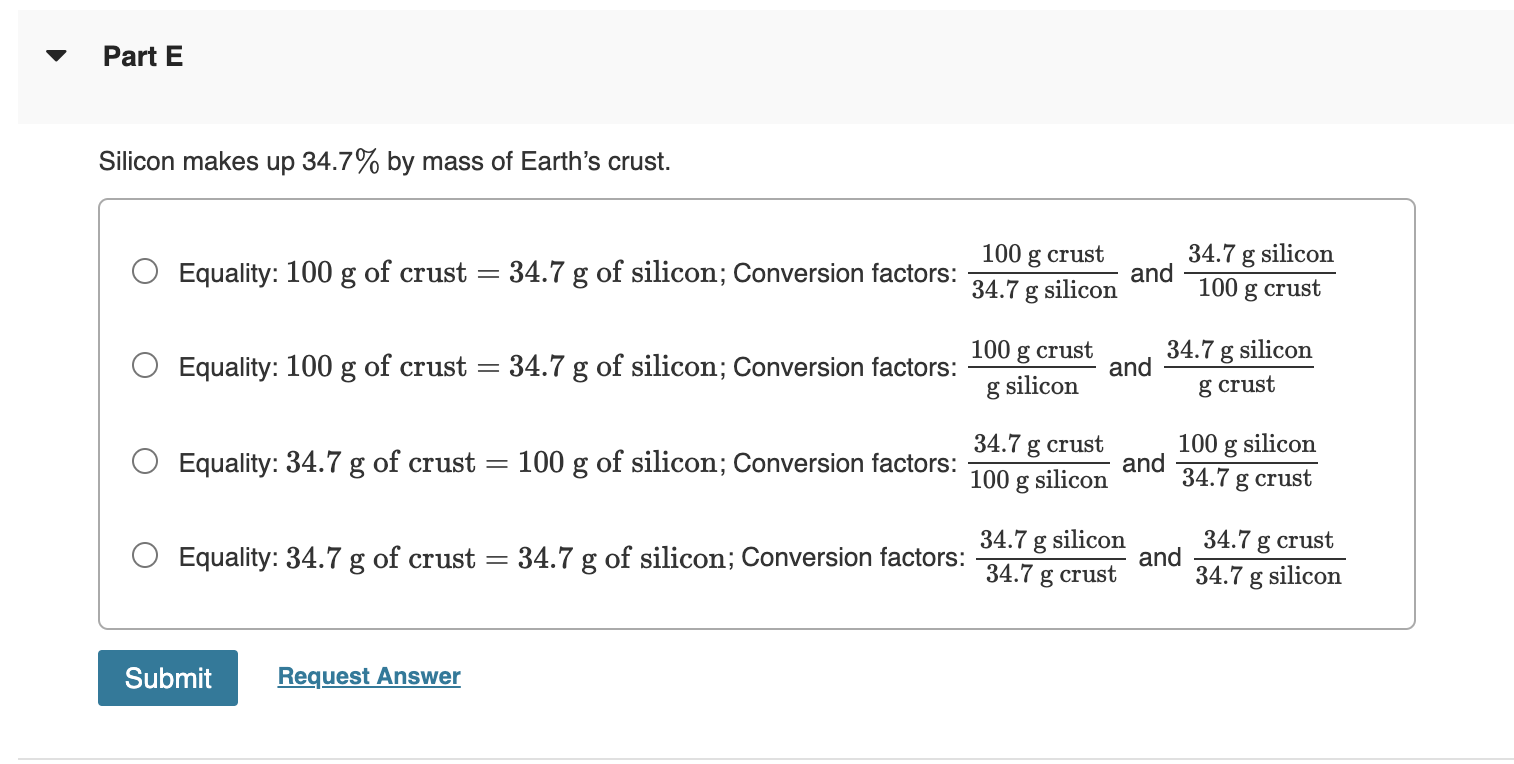
Task: Choose the option with fractions missing 100 and 34.7
Action: tap(145, 365)
